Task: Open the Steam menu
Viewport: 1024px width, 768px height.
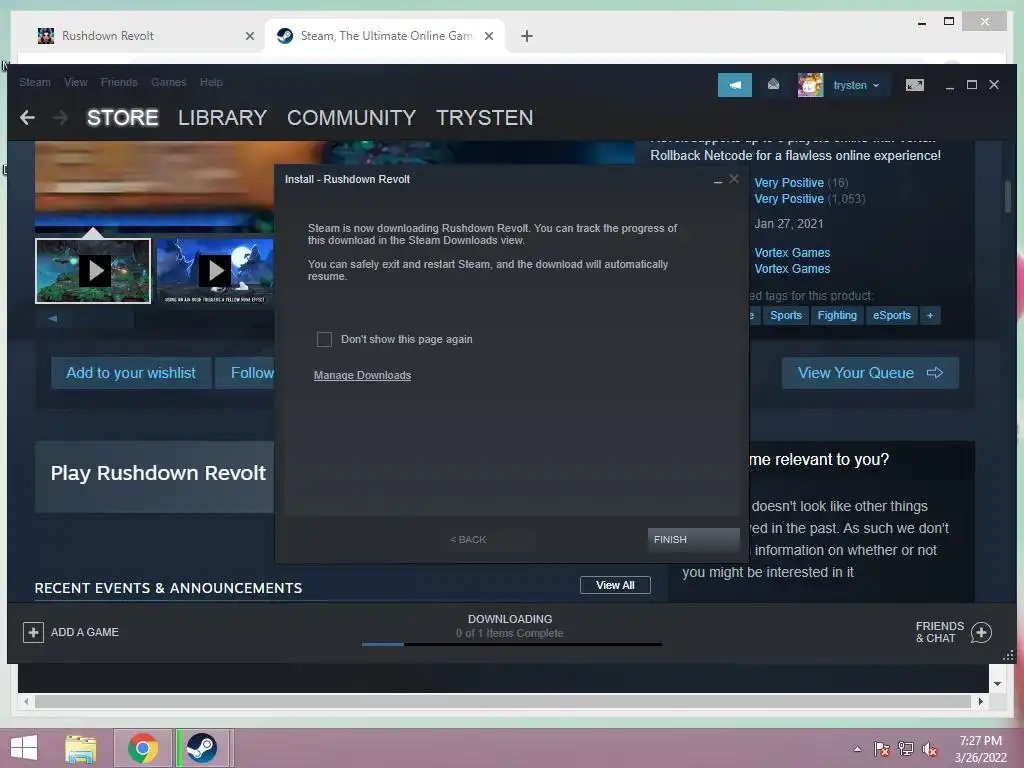Action: pos(35,82)
